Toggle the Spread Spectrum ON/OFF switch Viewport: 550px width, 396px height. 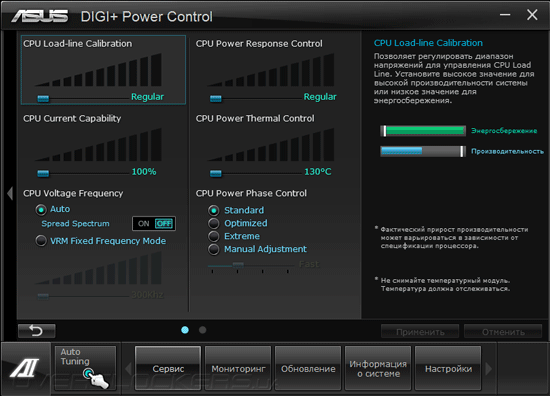(x=154, y=223)
